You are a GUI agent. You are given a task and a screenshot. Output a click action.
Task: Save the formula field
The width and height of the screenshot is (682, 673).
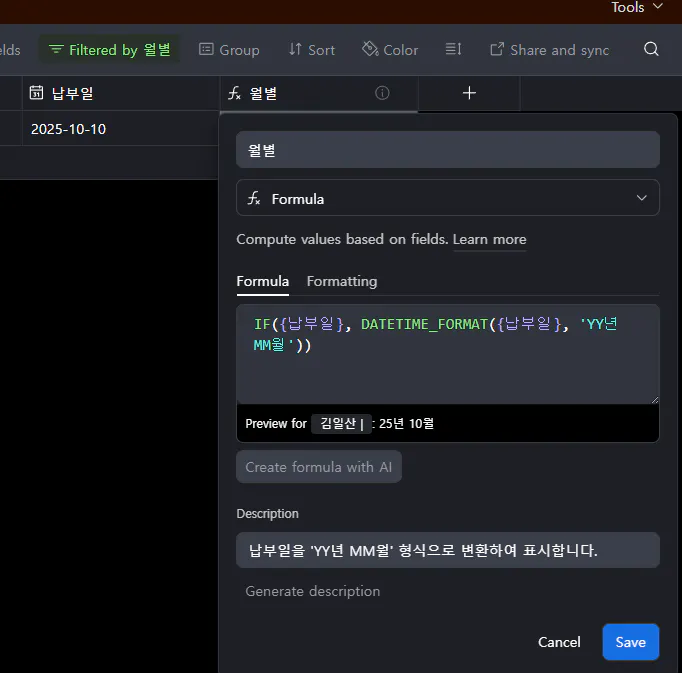630,642
